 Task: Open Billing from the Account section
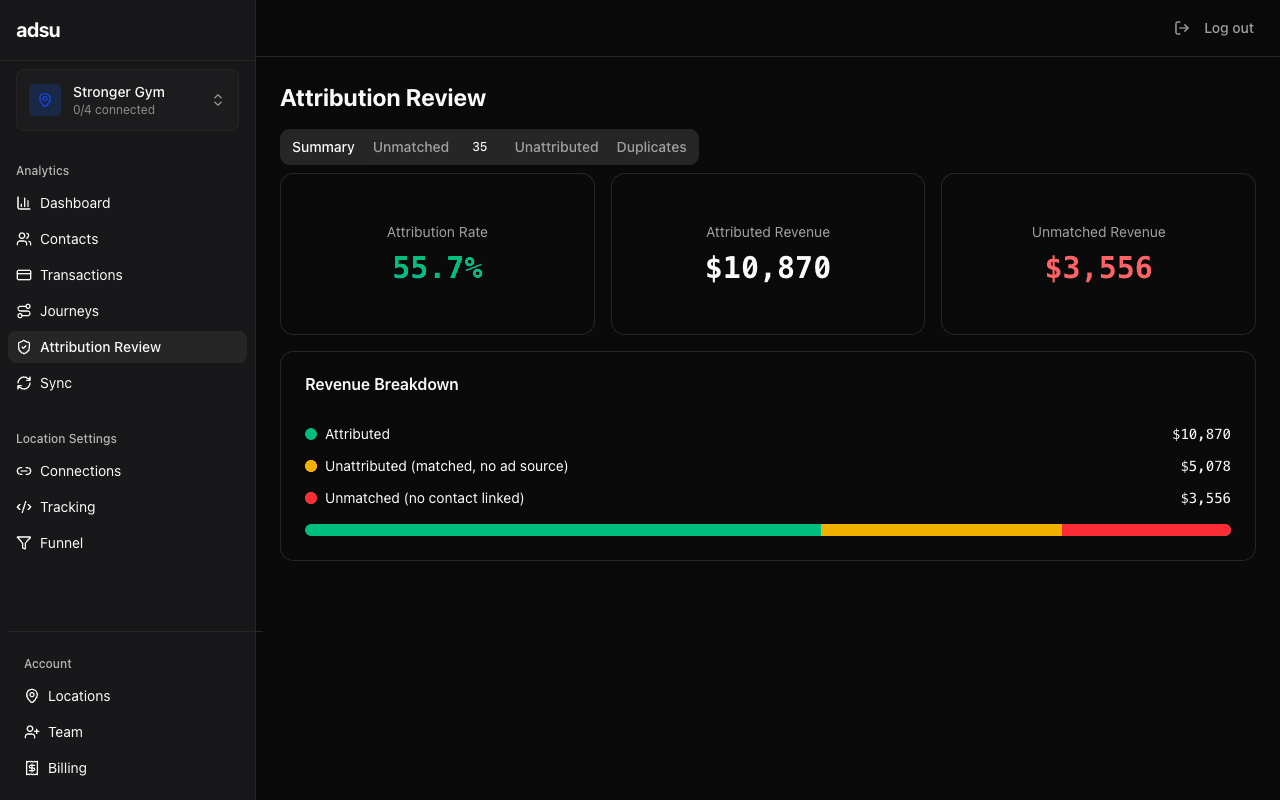[x=65, y=768]
